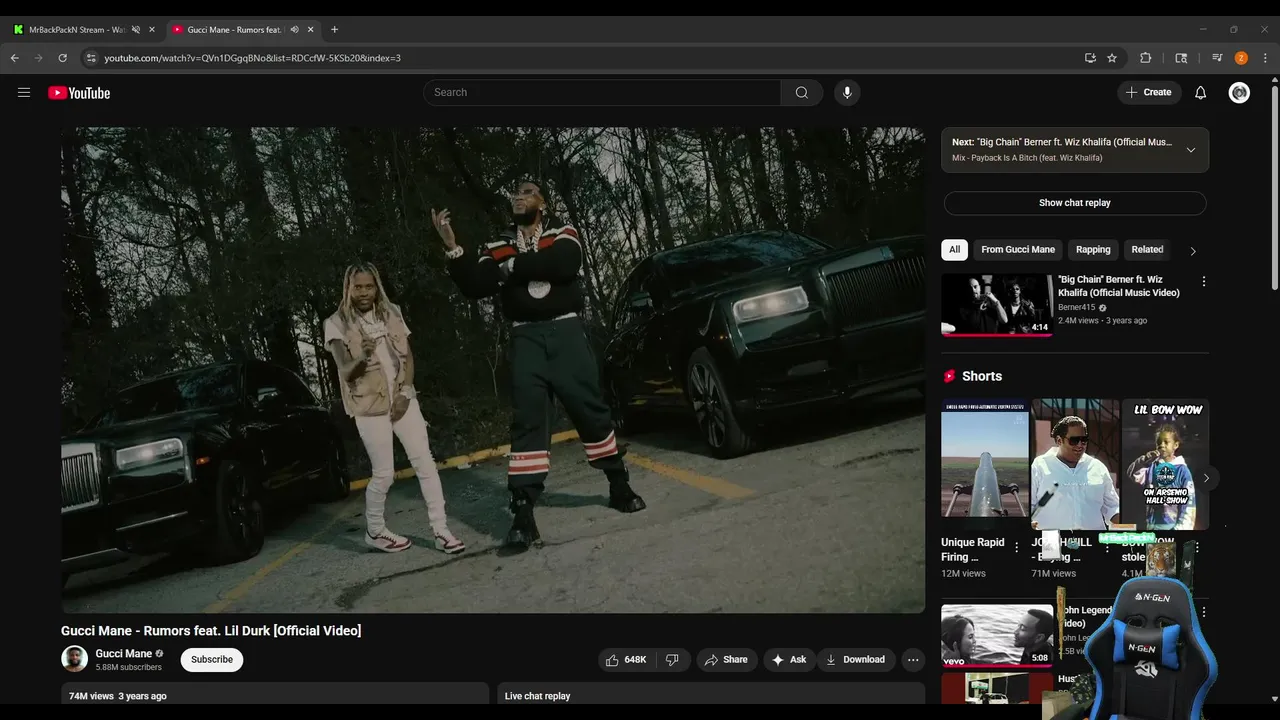This screenshot has width=1280, height=720.
Task: Close the MrBackPackN Stream tab
Action: click(x=152, y=29)
